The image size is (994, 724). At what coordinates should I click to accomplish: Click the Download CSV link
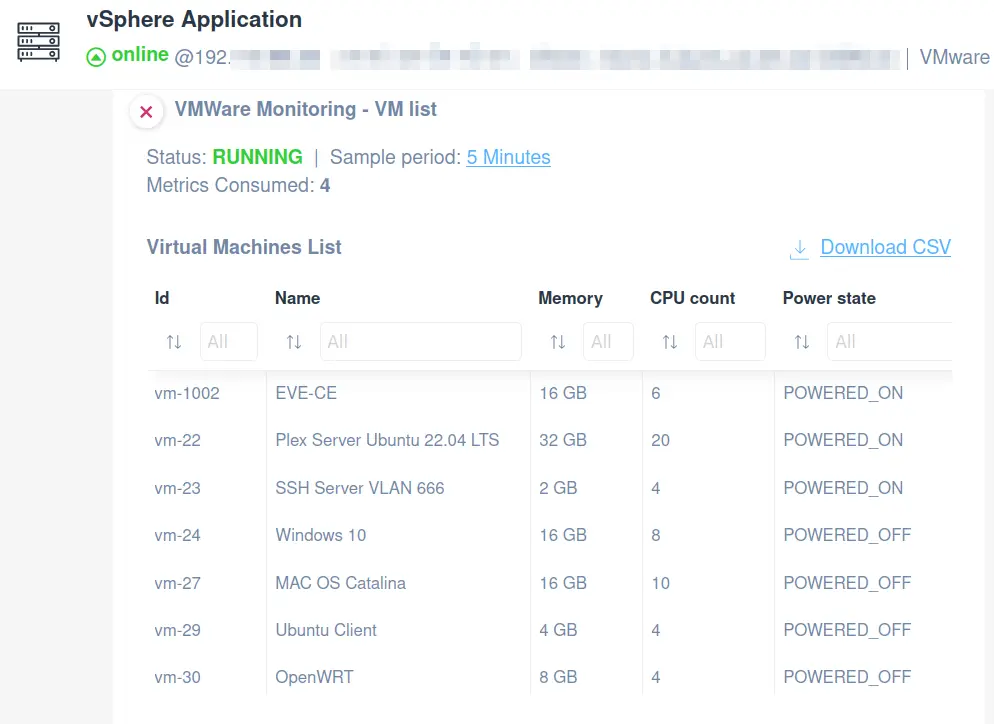tap(884, 247)
